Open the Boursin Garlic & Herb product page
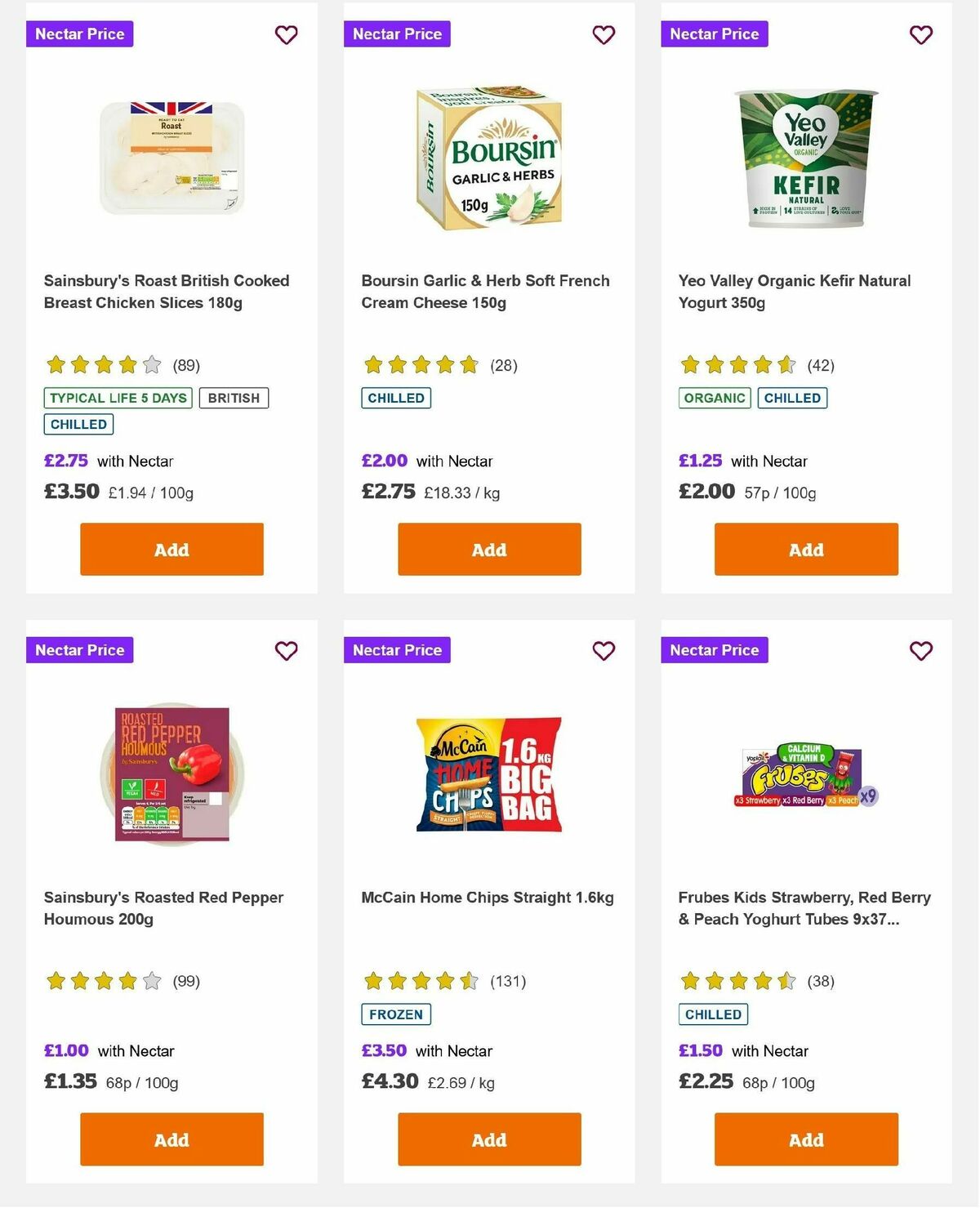980x1208 pixels. click(485, 291)
